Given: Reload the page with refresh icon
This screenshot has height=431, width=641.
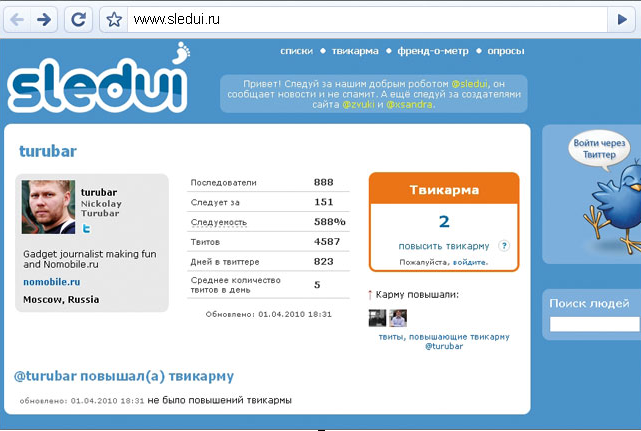Looking at the screenshot, I should coord(78,19).
